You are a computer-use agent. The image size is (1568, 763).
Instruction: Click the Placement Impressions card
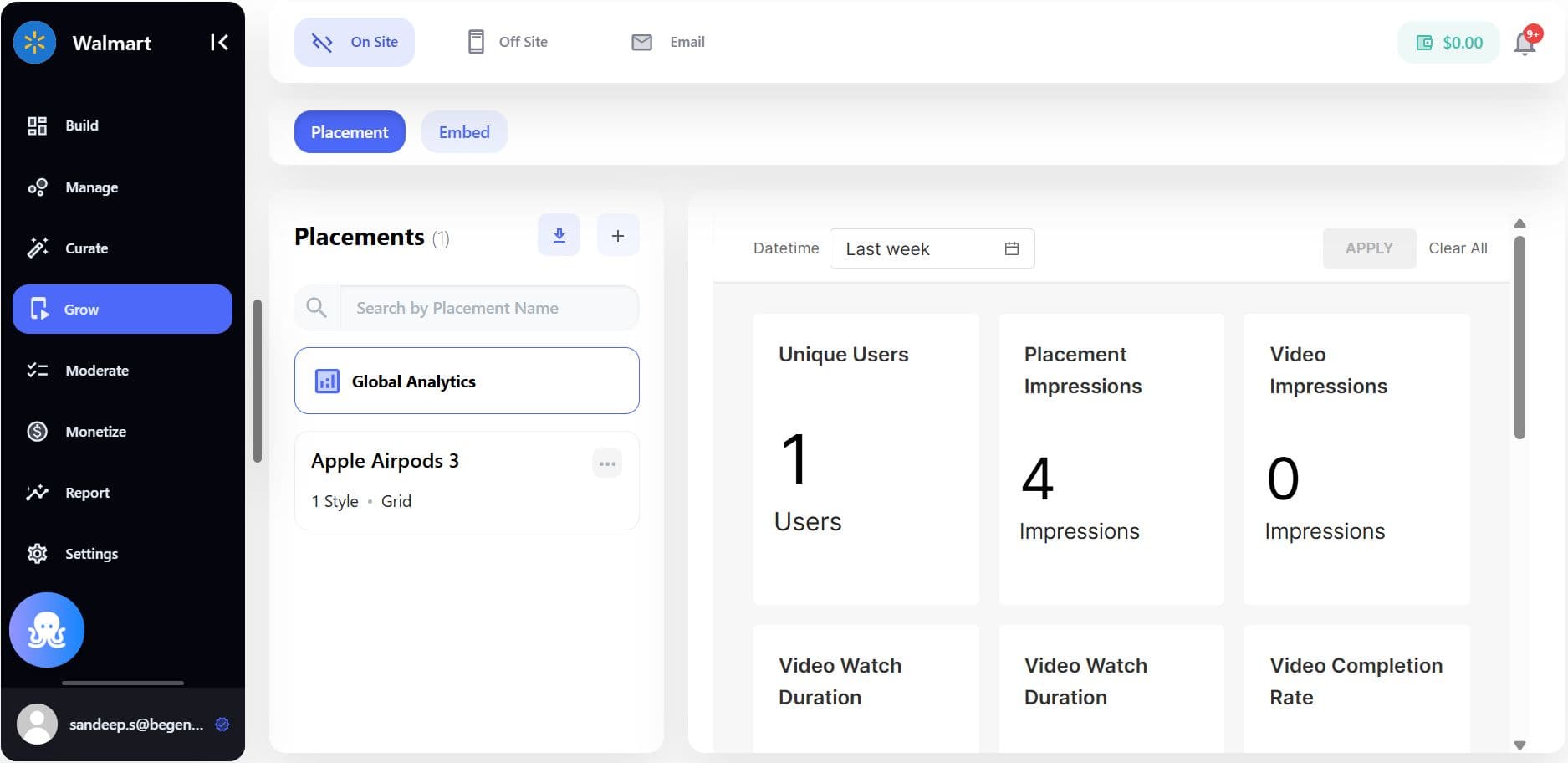tap(1111, 459)
